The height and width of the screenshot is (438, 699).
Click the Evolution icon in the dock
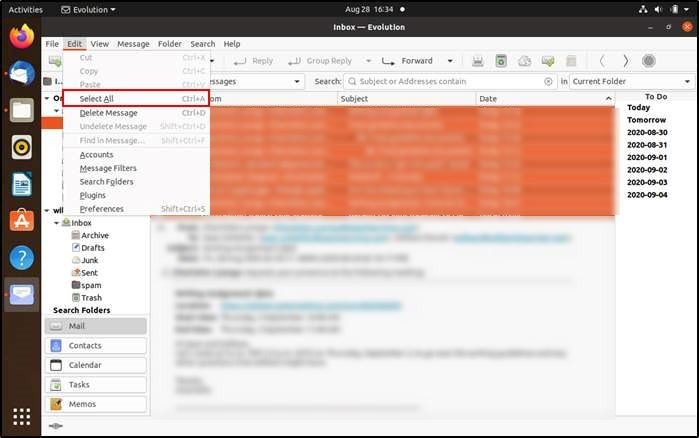[22, 294]
